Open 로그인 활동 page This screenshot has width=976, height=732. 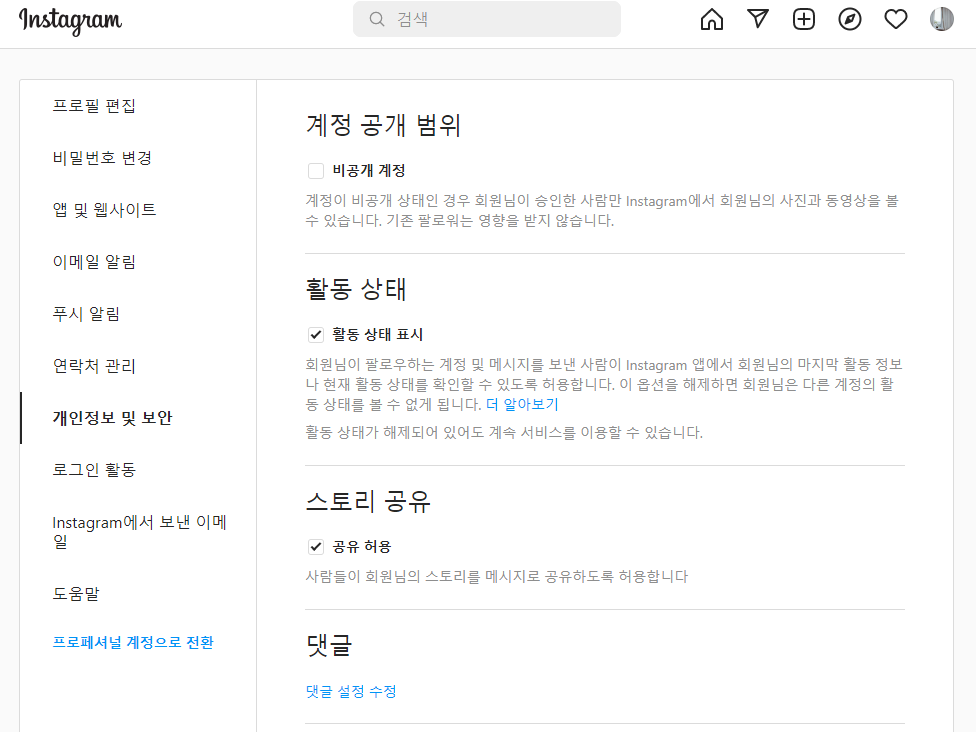94,470
